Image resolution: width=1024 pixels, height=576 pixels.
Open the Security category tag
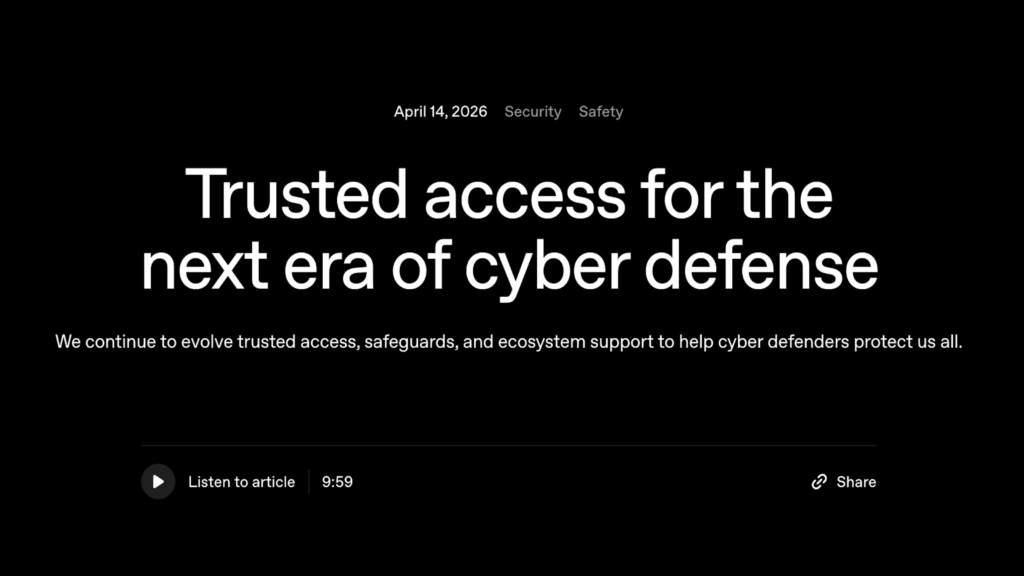(533, 112)
